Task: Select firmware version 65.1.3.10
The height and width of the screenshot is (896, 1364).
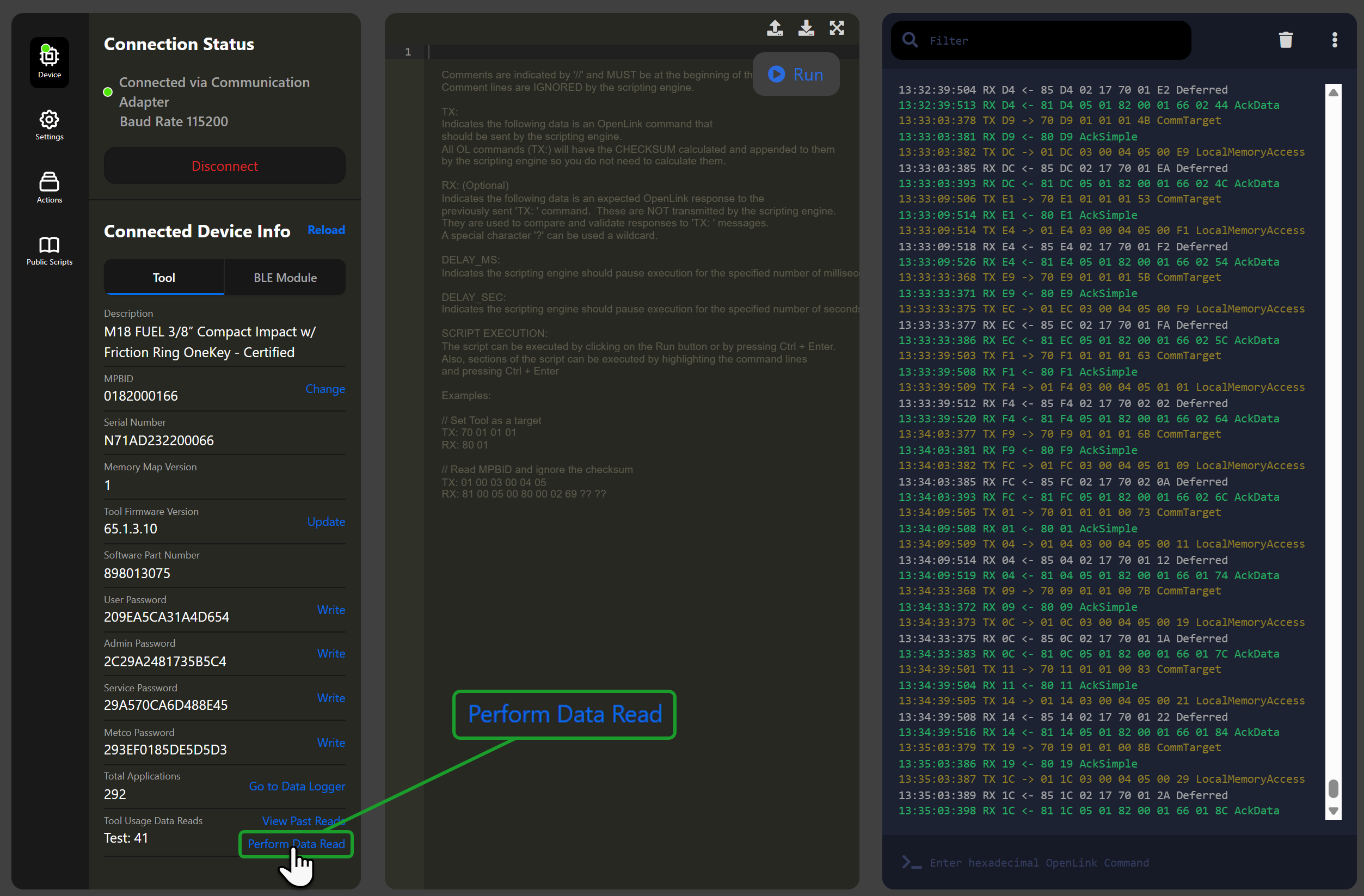Action: [x=130, y=529]
